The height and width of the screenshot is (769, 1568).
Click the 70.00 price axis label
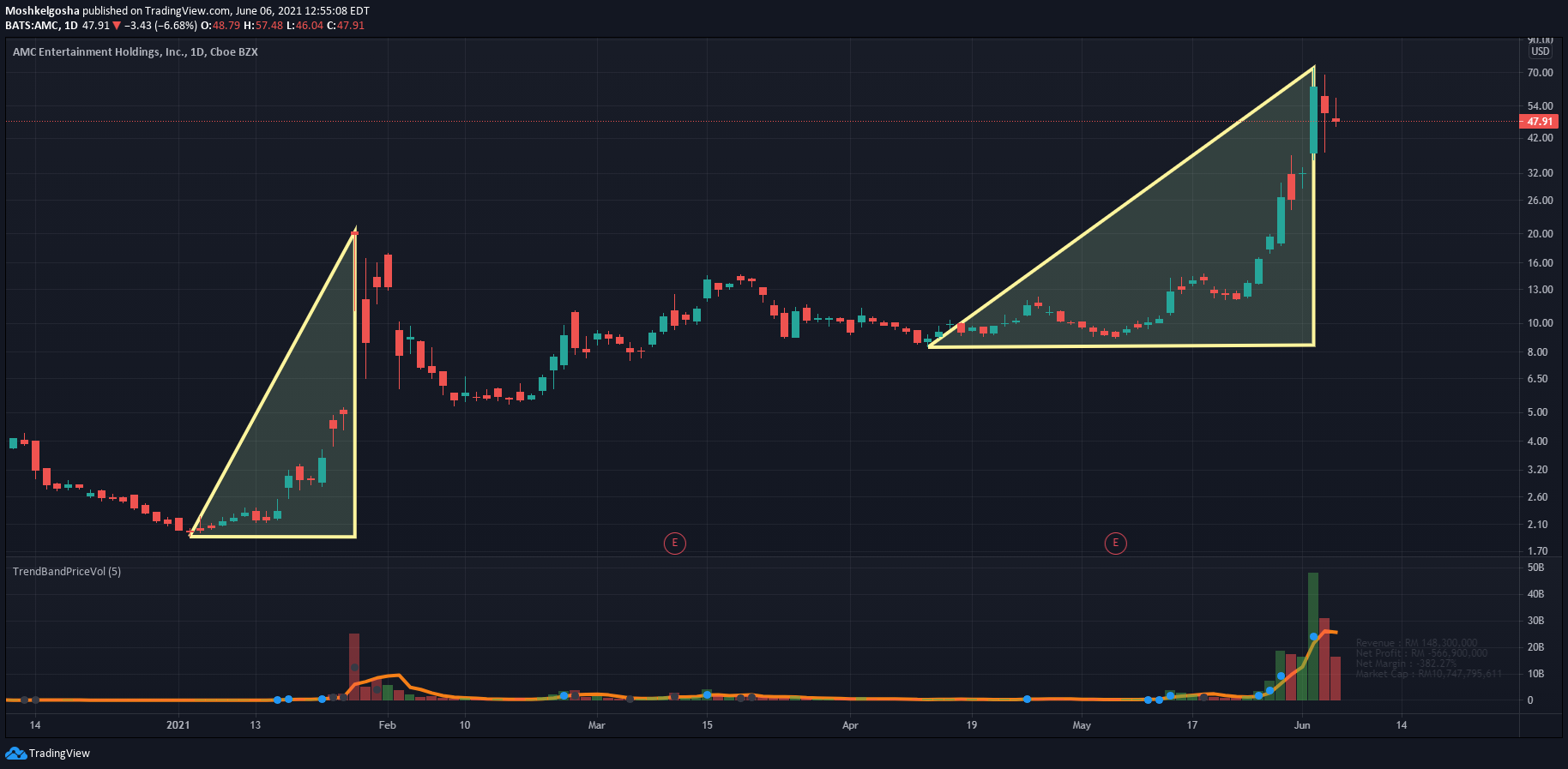click(x=1540, y=73)
